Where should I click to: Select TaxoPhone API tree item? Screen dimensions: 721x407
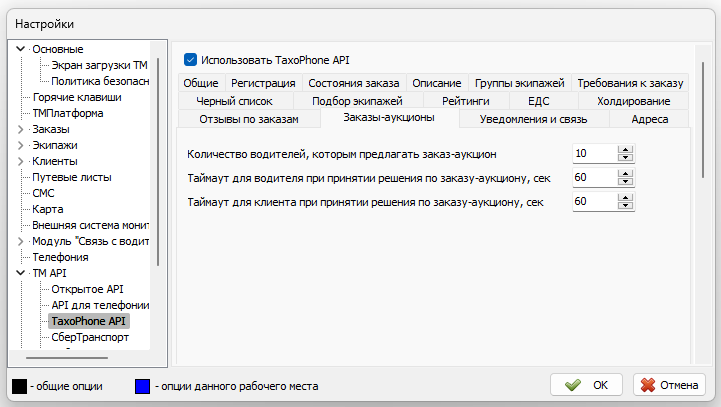88,321
